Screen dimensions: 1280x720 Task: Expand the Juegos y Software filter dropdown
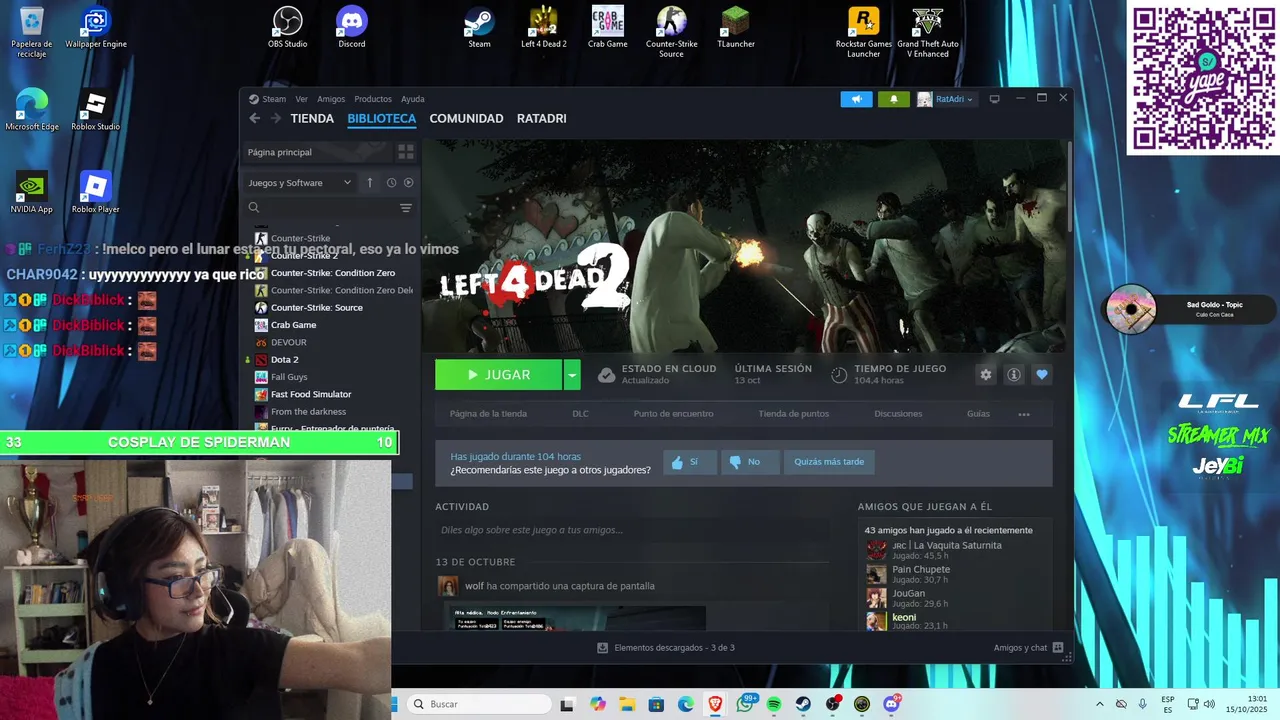pyautogui.click(x=300, y=183)
